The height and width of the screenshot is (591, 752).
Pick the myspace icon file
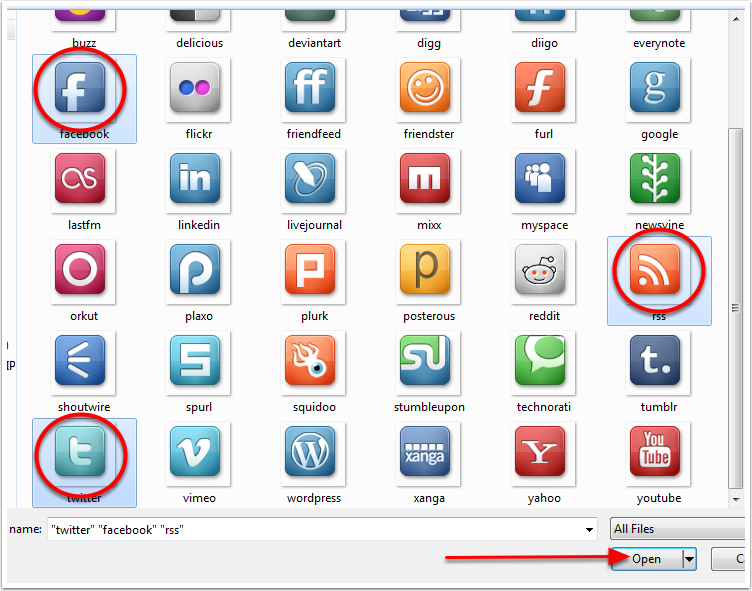coord(540,178)
